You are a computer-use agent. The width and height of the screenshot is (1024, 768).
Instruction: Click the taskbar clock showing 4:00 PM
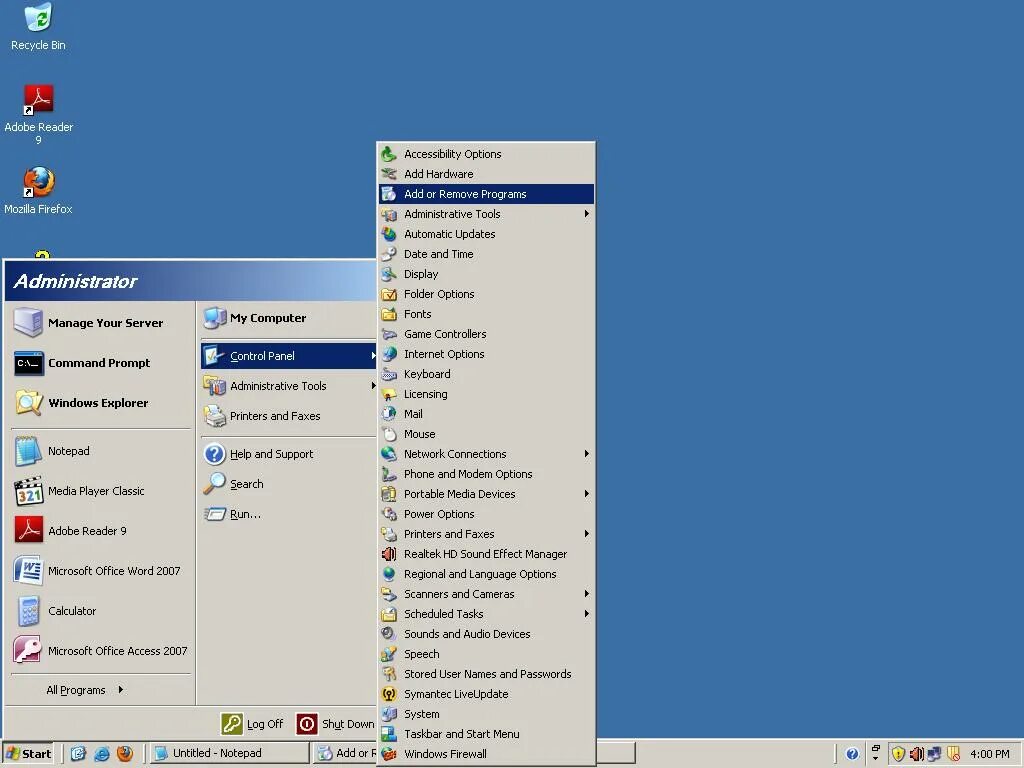(x=989, y=754)
